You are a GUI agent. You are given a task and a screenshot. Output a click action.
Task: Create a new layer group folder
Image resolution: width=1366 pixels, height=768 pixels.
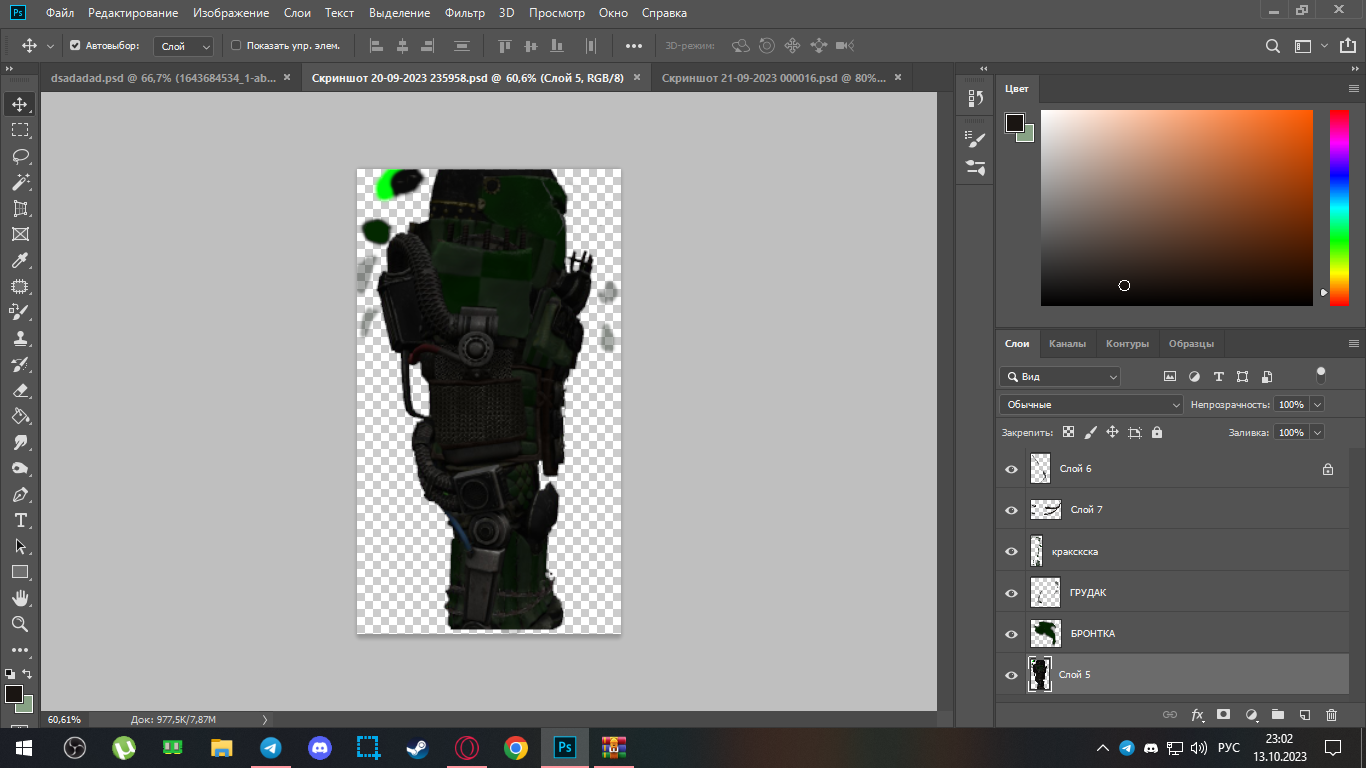(1277, 715)
